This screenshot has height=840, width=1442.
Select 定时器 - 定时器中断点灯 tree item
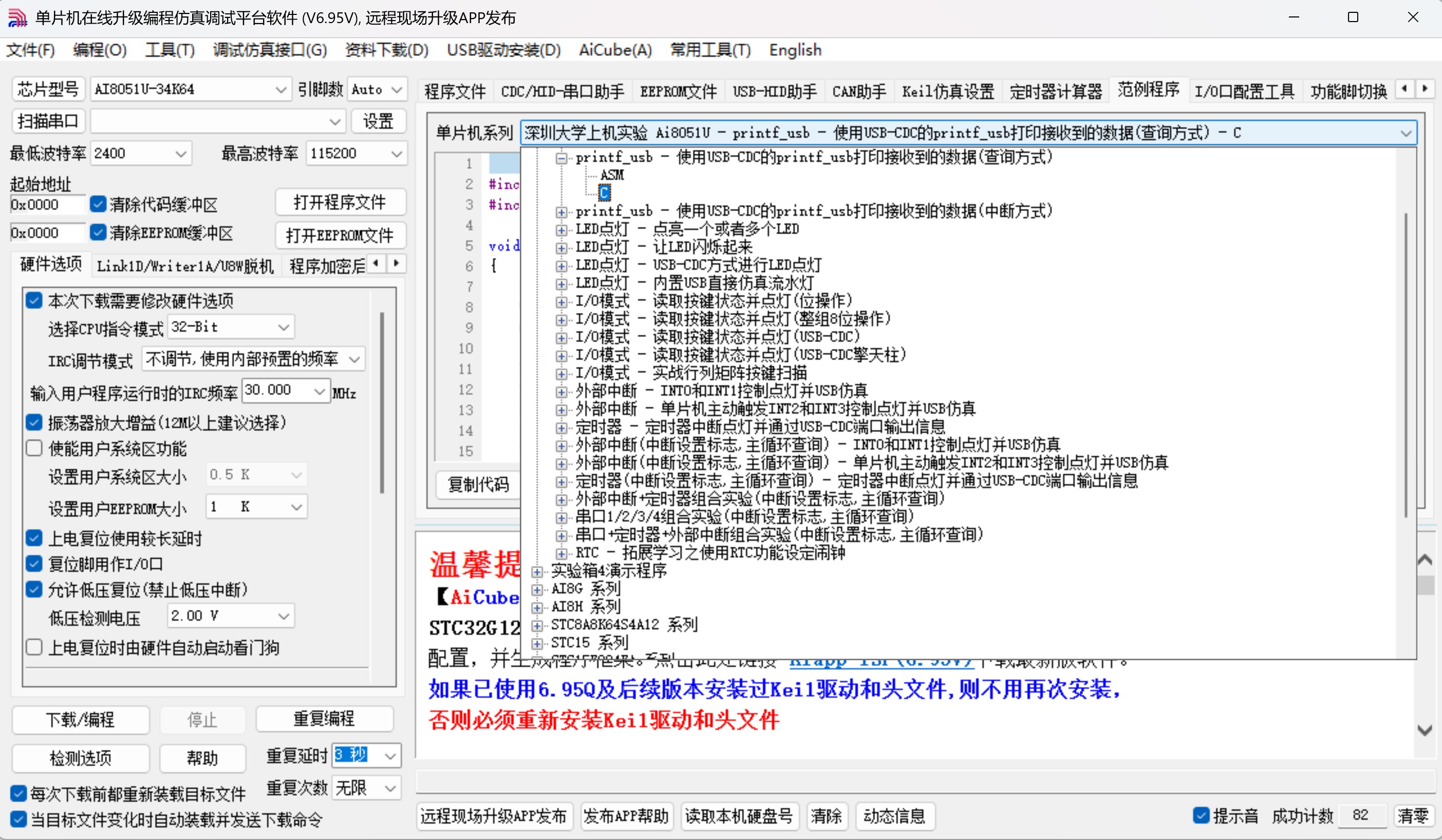tap(760, 427)
